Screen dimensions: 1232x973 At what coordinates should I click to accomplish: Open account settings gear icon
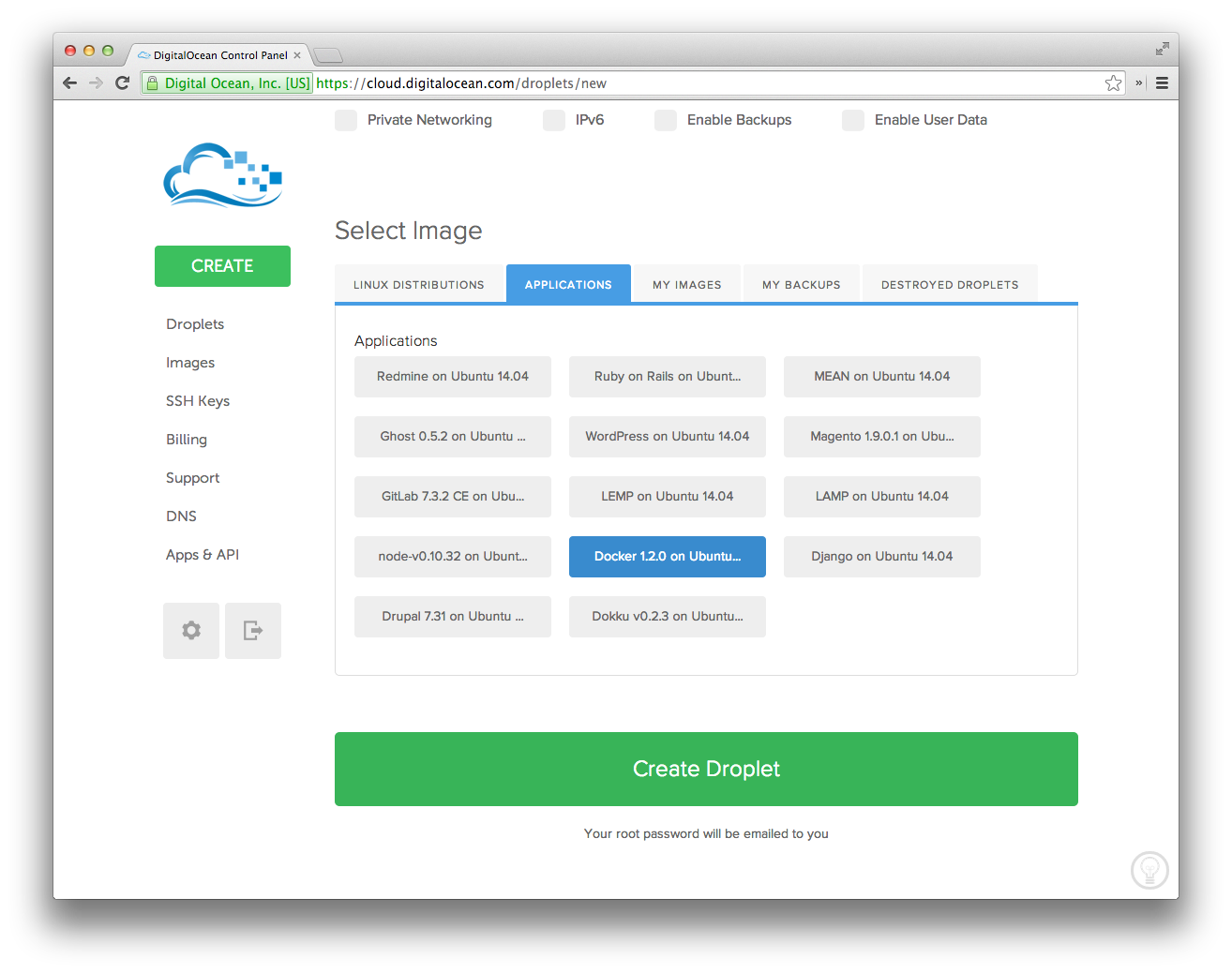[191, 631]
